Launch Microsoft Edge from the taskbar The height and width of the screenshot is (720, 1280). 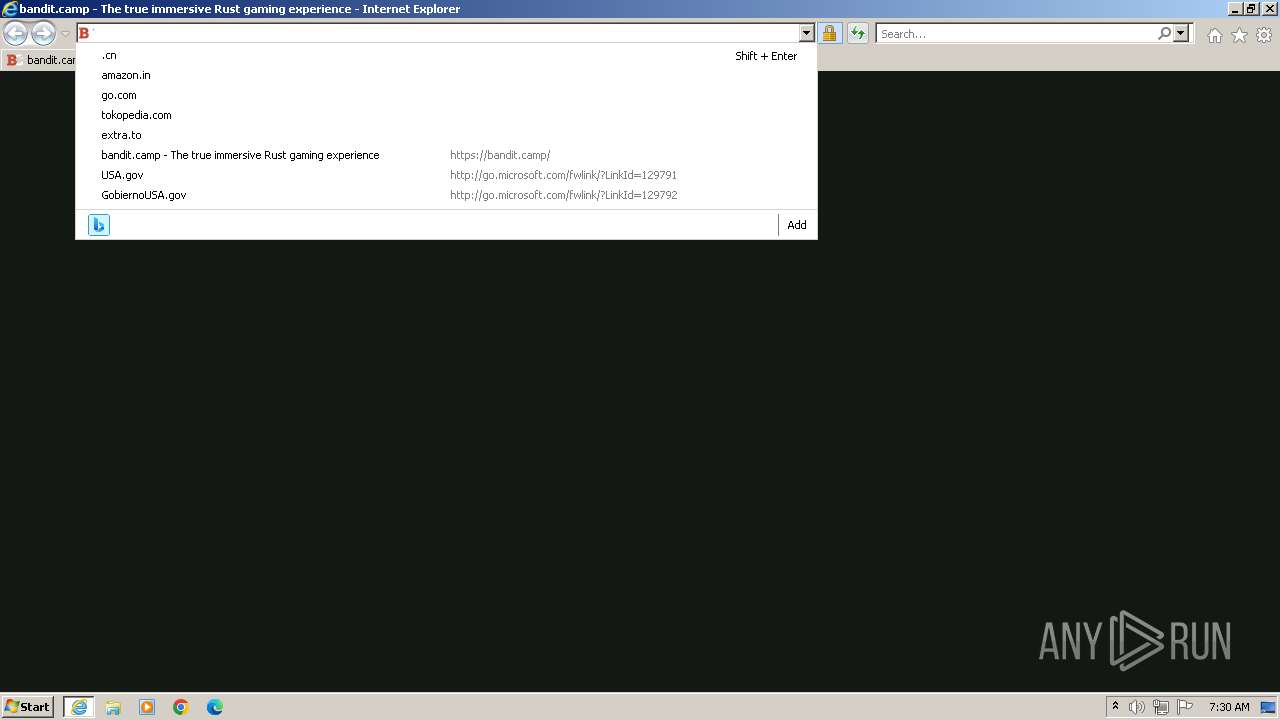(215, 707)
